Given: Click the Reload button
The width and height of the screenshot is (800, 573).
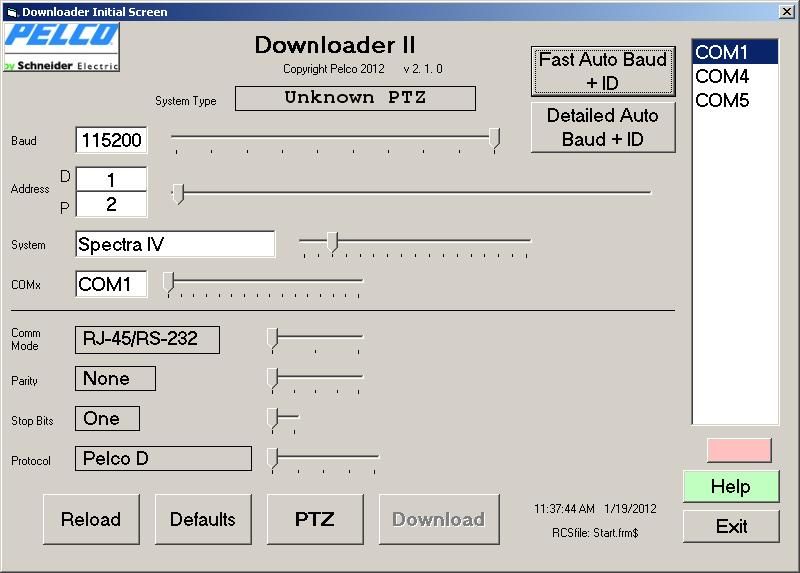Looking at the screenshot, I should point(91,519).
